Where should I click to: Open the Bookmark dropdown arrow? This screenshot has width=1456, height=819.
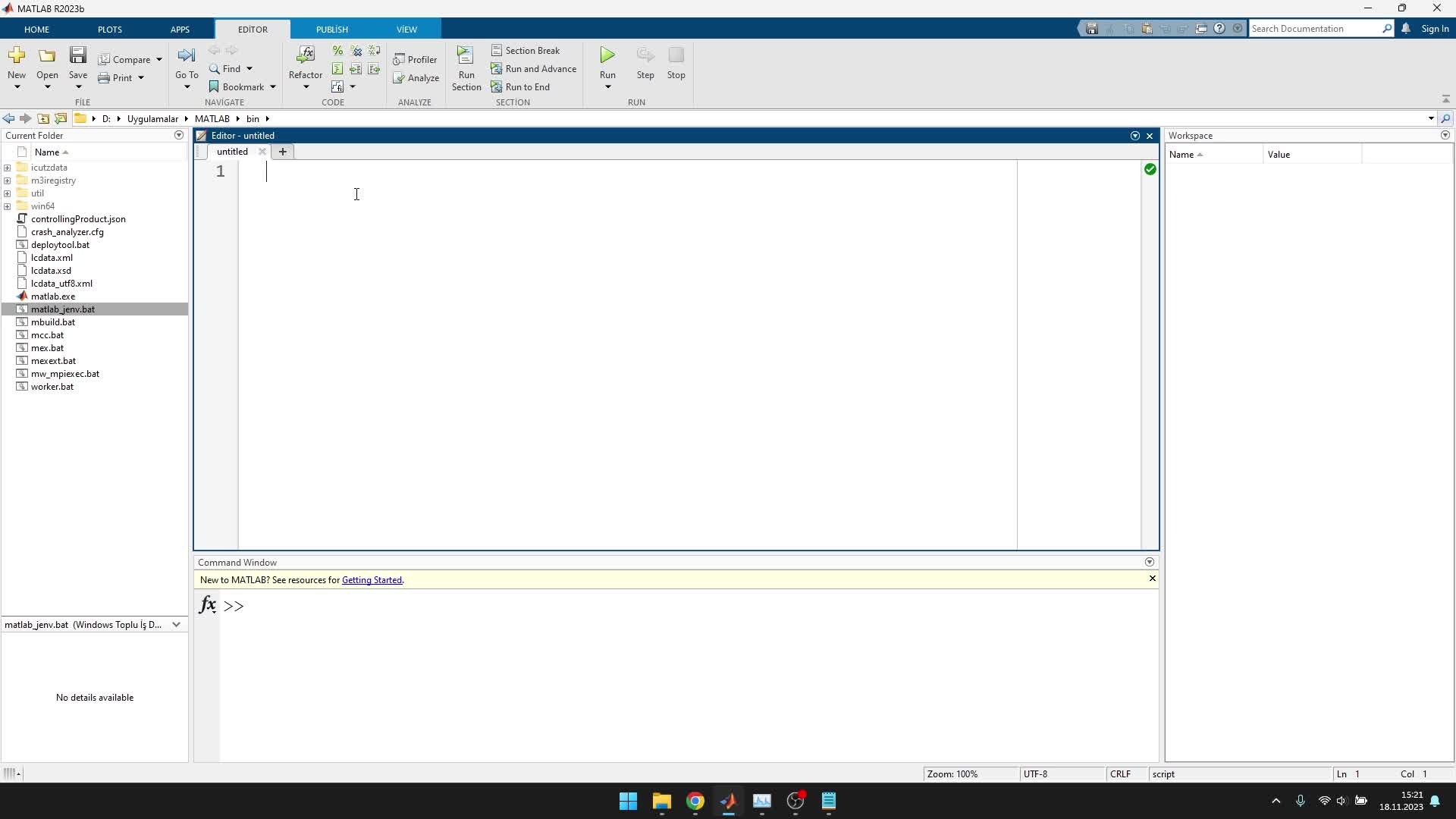pos(273,87)
